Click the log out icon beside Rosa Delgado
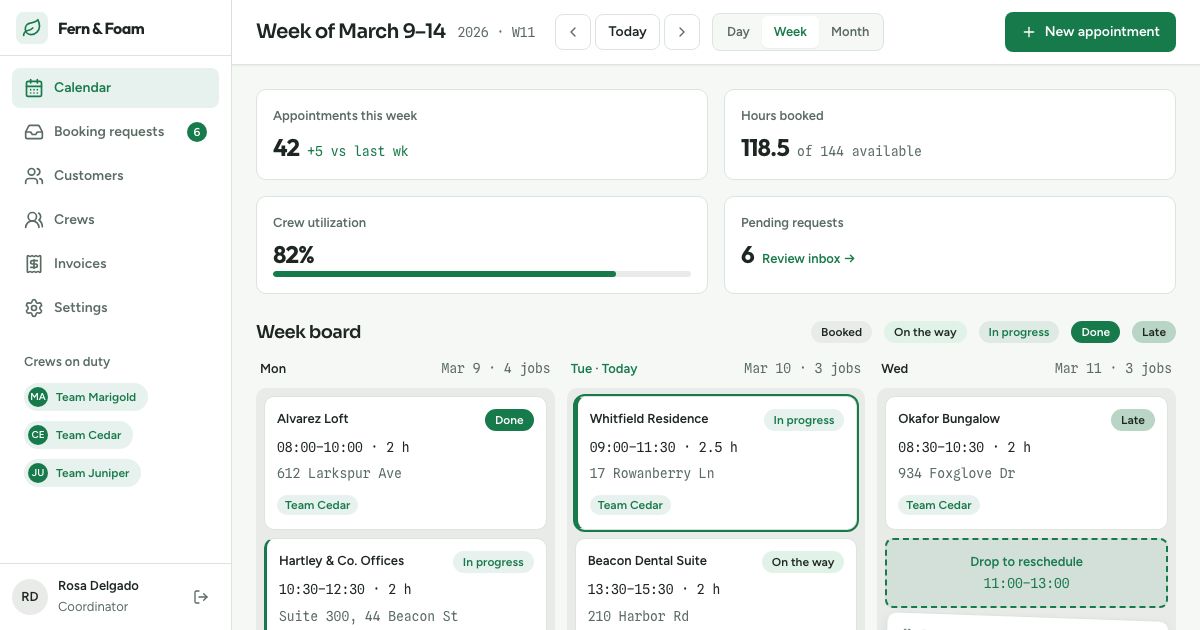Image resolution: width=1200 pixels, height=630 pixels. point(201,597)
